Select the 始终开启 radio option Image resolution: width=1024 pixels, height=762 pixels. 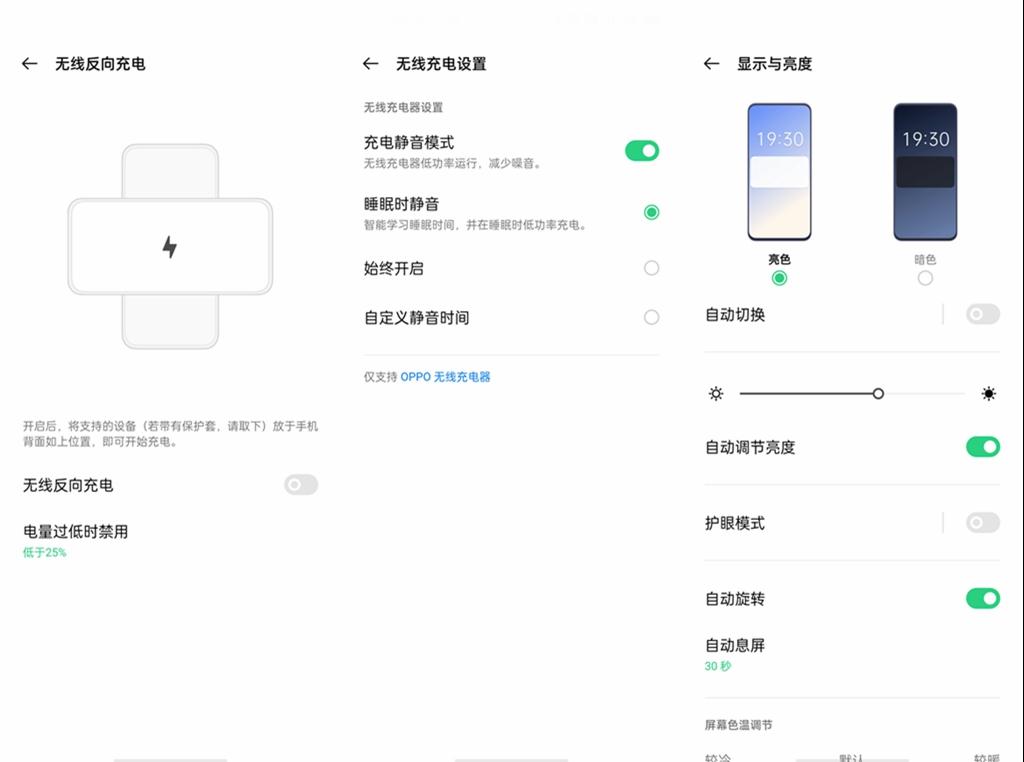coord(651,268)
